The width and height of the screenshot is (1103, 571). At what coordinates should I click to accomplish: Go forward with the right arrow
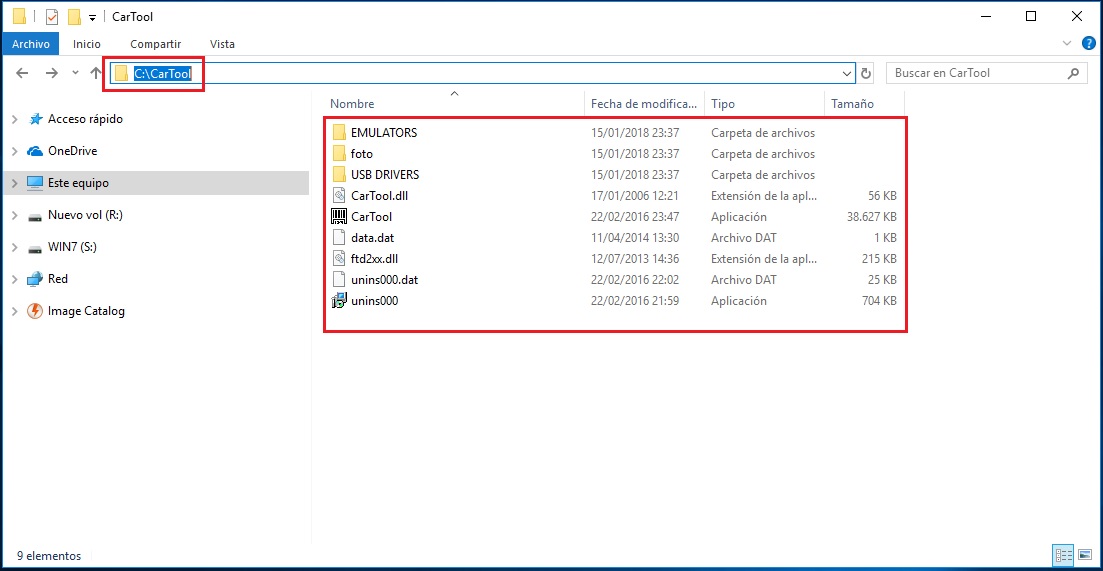click(51, 73)
